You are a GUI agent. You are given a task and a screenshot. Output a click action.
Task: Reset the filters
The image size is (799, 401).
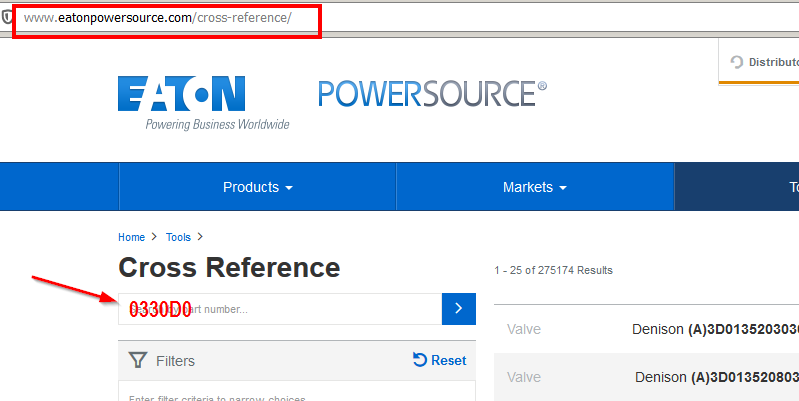click(x=440, y=360)
